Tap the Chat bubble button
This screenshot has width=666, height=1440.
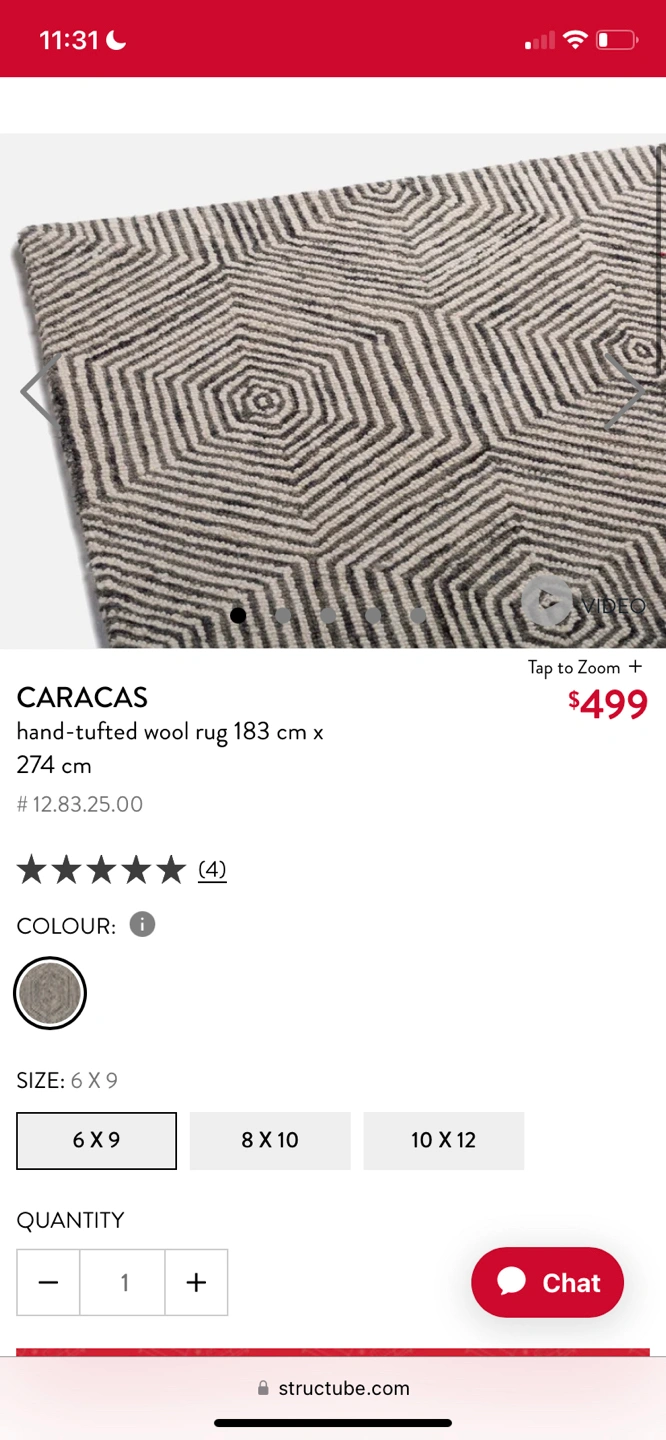pos(547,1282)
